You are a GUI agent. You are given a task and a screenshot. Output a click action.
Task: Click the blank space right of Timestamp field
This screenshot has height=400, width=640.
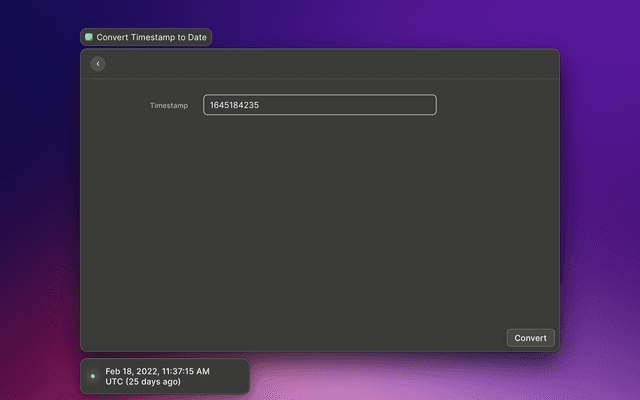(495, 105)
